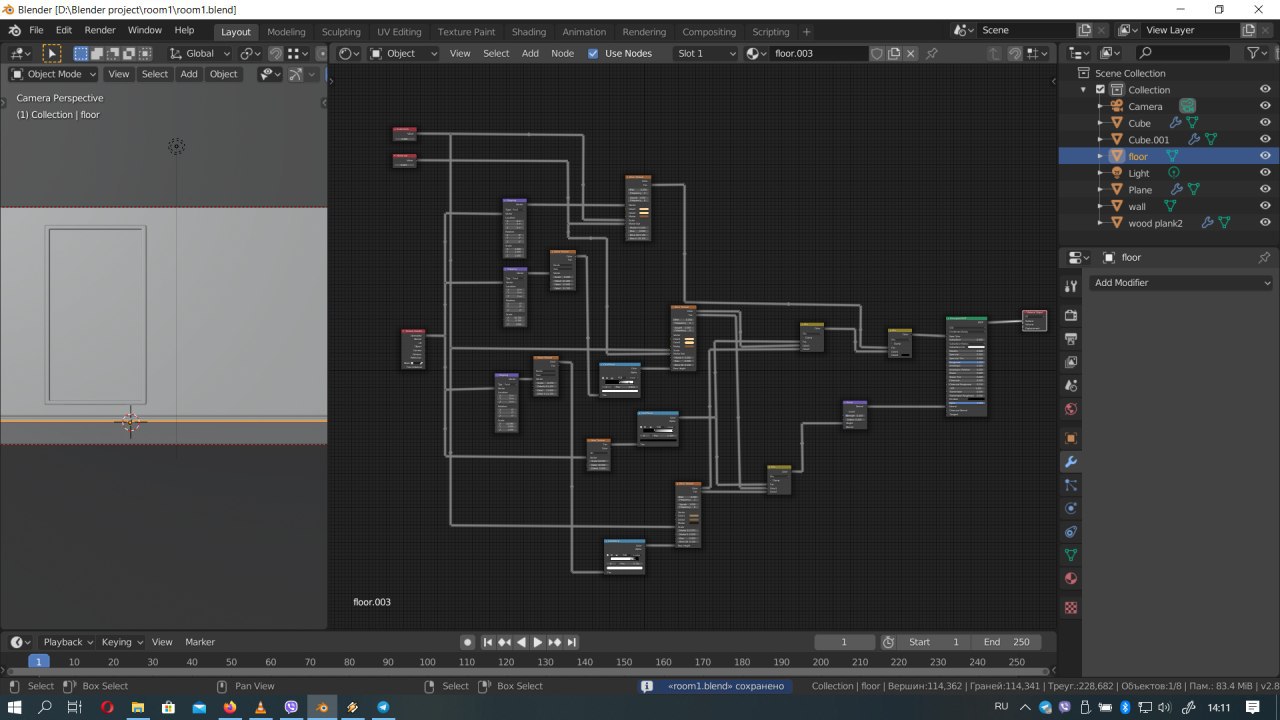Jump to the timeline start frame
The image size is (1280, 720).
tap(488, 642)
